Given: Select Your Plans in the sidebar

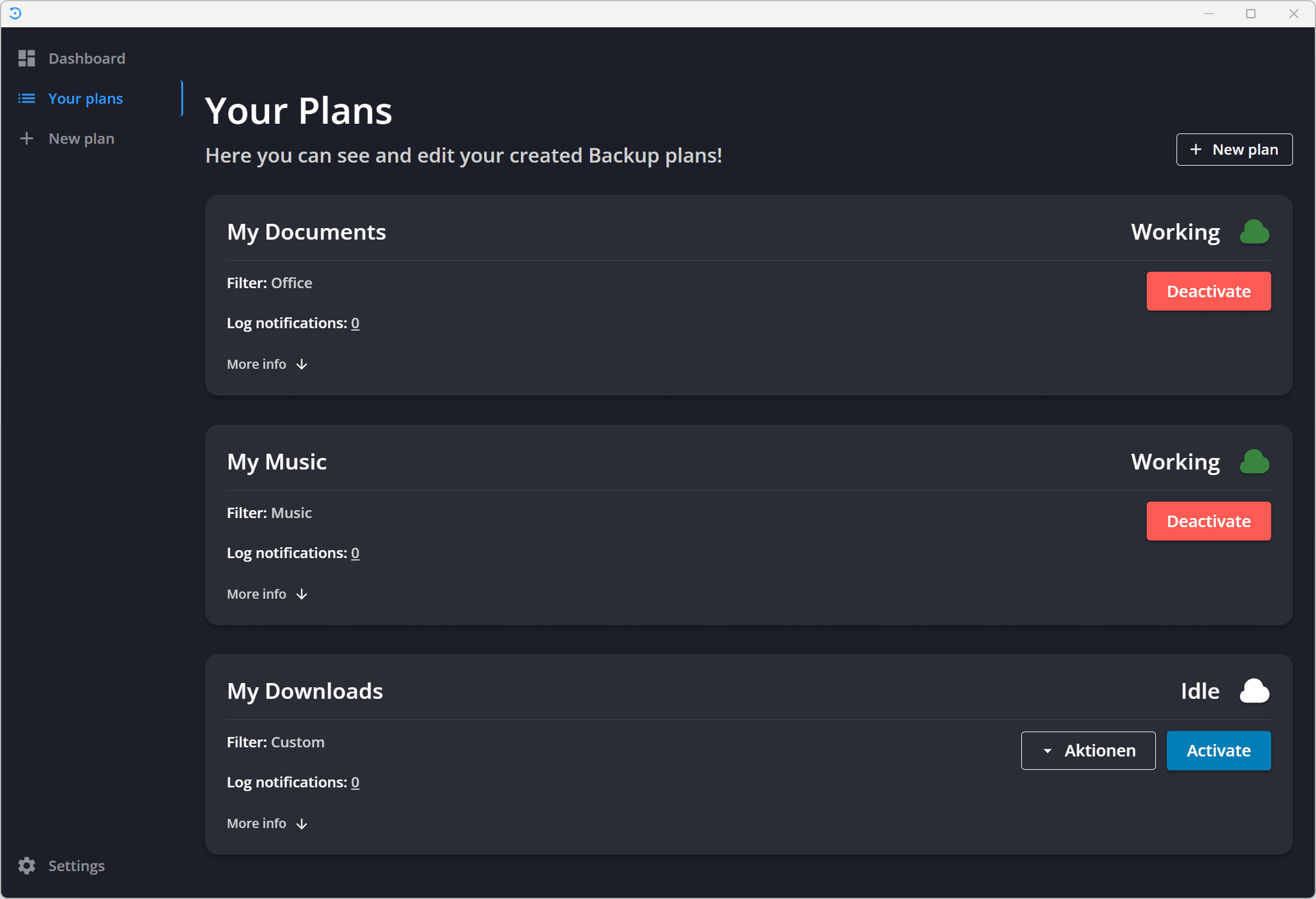Looking at the screenshot, I should pyautogui.click(x=86, y=98).
